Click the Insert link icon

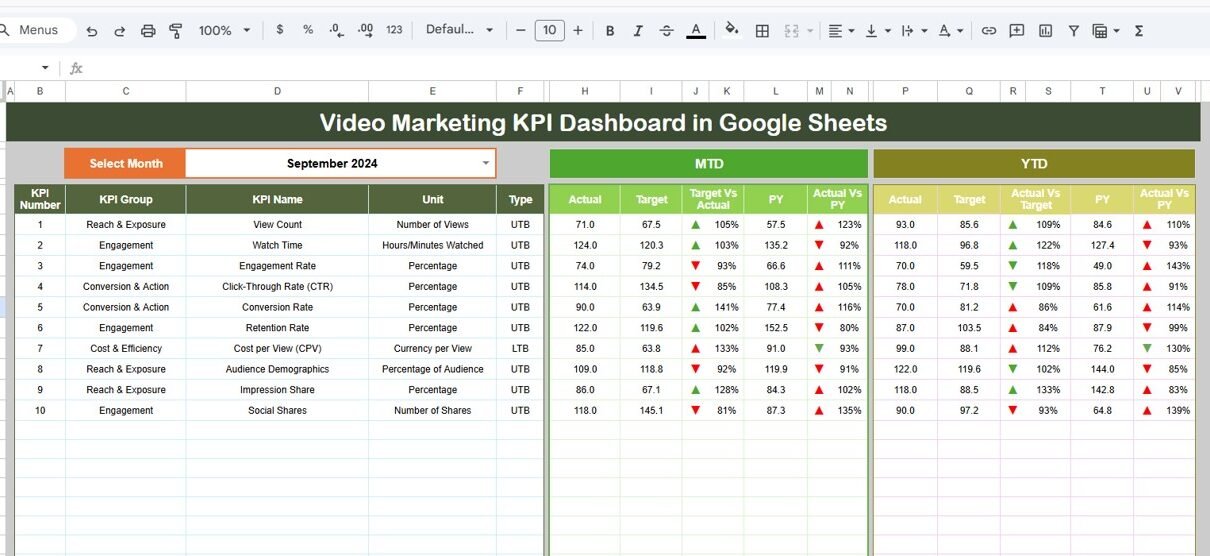tap(988, 31)
